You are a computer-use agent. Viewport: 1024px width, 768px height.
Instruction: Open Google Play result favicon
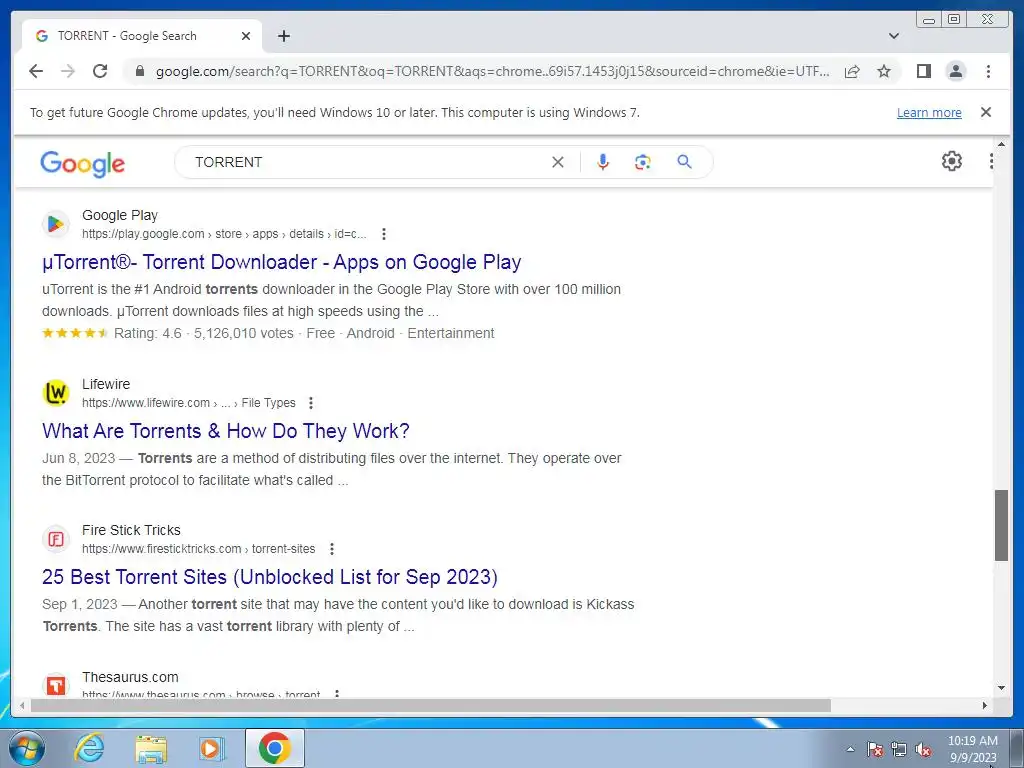tap(56, 224)
